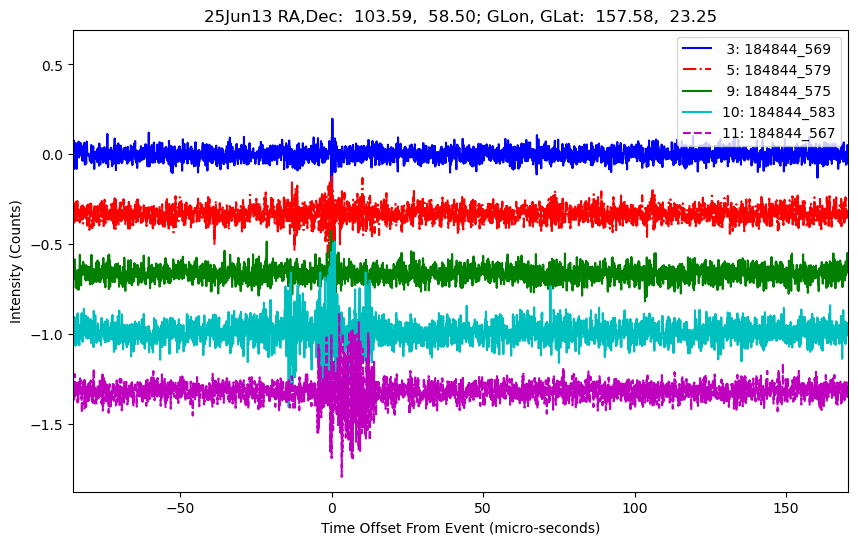Select legend label '11: 184844_567'
Screen dimensions: 858x545
coord(776,132)
